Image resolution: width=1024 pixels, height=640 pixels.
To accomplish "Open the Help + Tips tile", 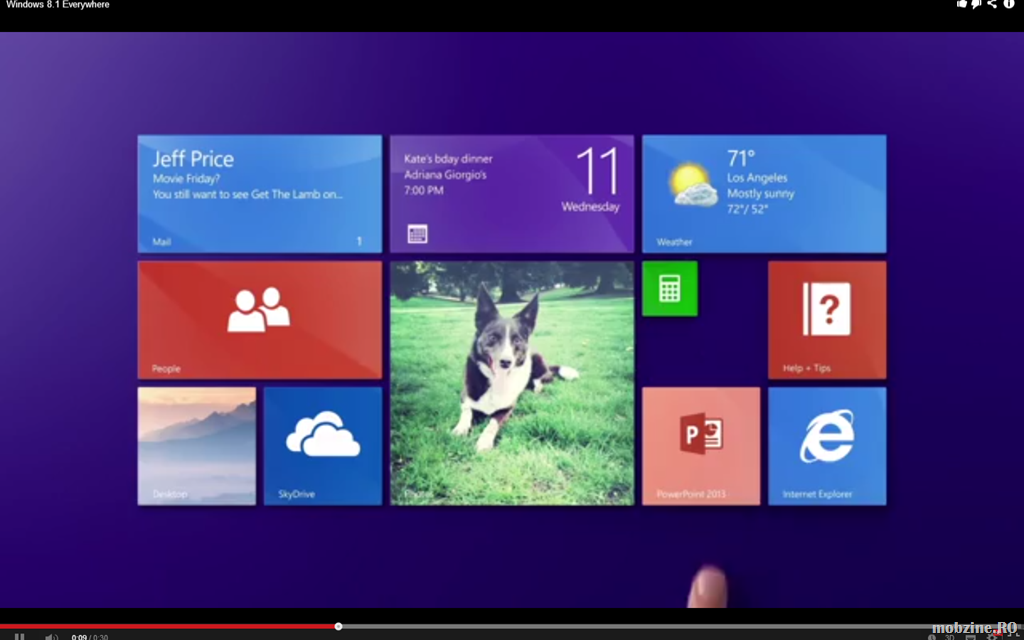I will [827, 320].
